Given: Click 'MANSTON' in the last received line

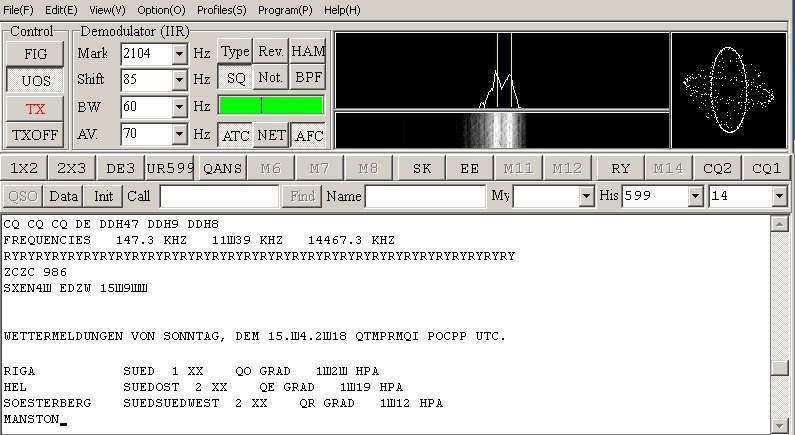Looking at the screenshot, I should (x=31, y=419).
